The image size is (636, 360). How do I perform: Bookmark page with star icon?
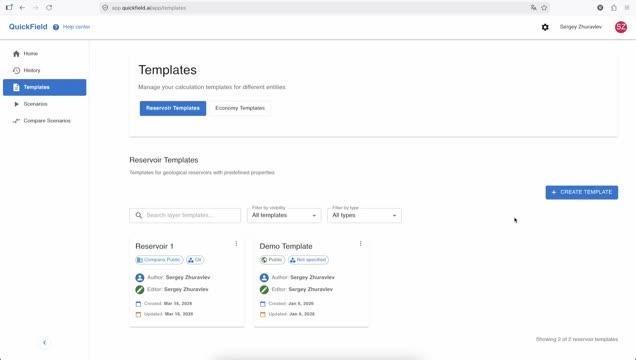pos(544,8)
